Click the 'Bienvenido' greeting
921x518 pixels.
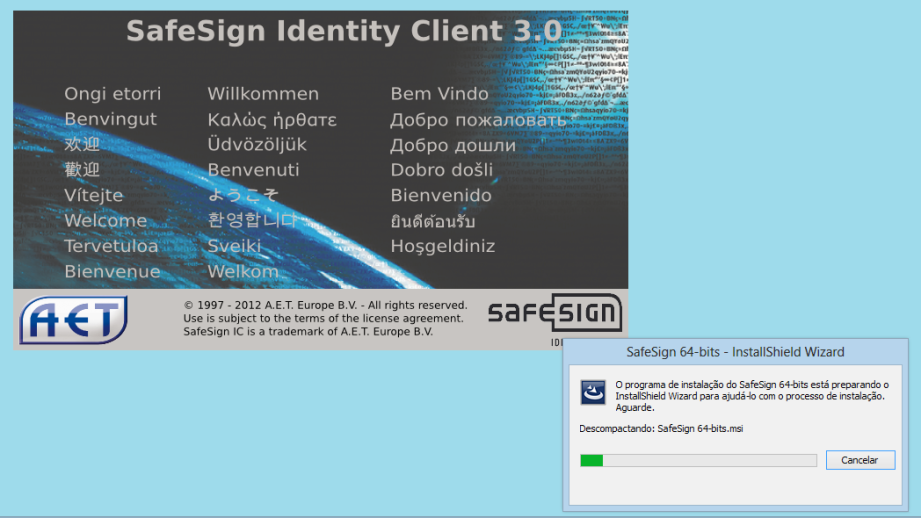click(x=441, y=195)
